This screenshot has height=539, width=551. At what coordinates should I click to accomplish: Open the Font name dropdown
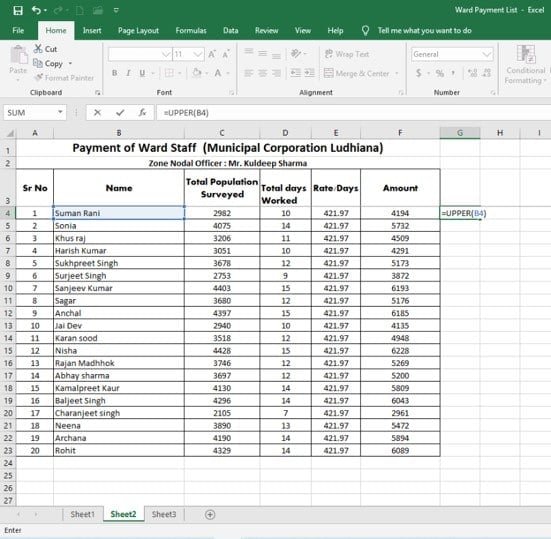[166, 54]
